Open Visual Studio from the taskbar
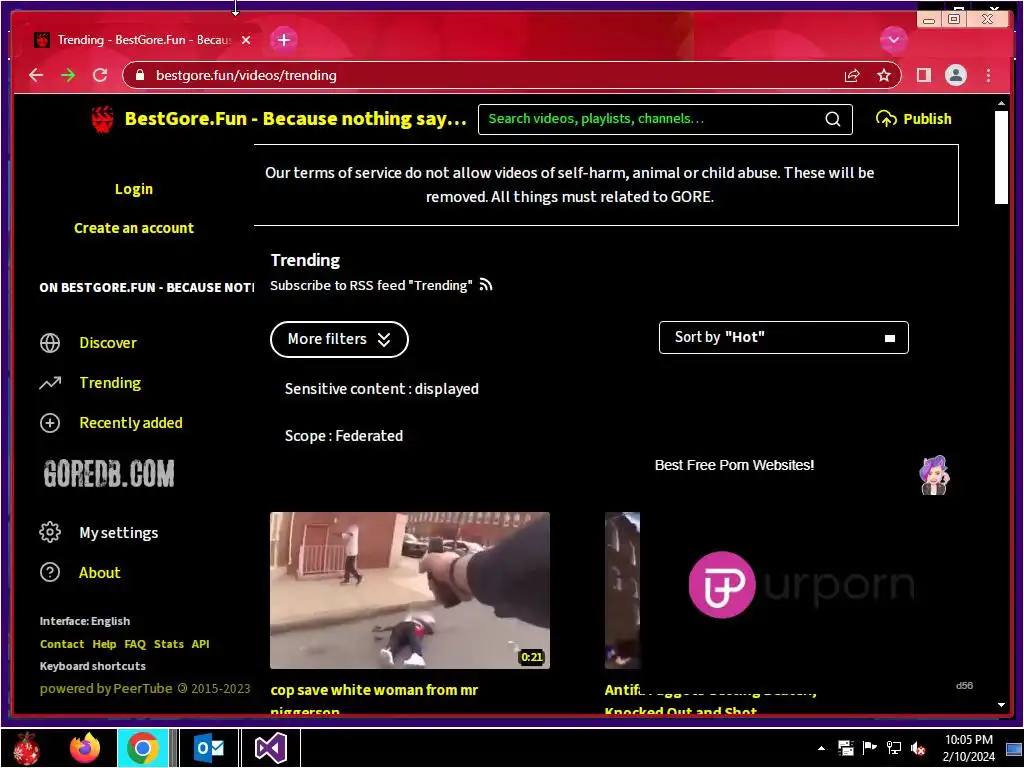This screenshot has height=768, width=1024. tap(270, 748)
